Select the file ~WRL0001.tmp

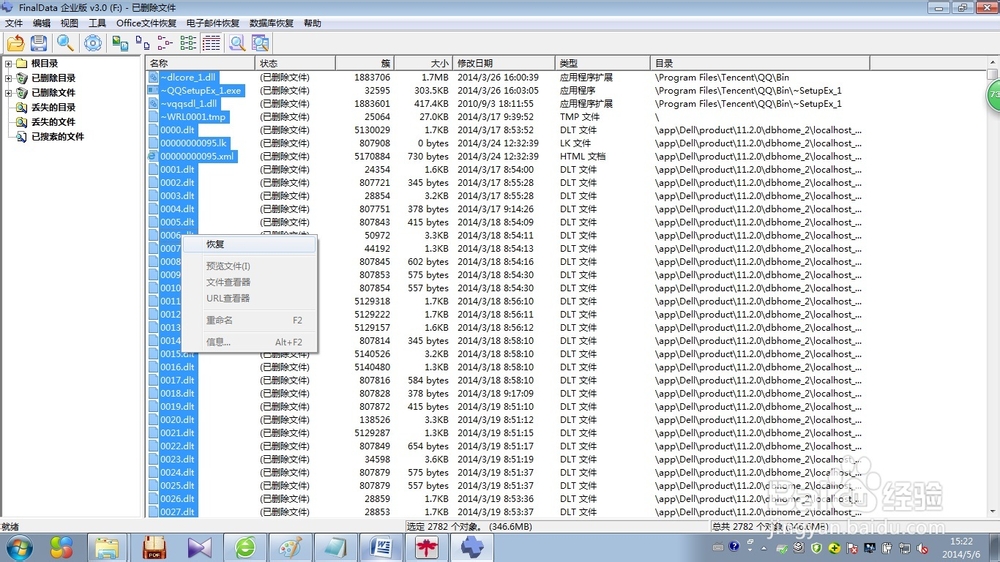tap(193, 117)
